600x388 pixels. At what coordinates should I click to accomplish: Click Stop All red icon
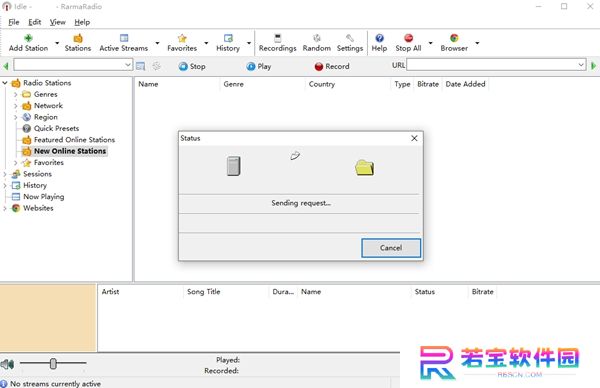coord(408,38)
